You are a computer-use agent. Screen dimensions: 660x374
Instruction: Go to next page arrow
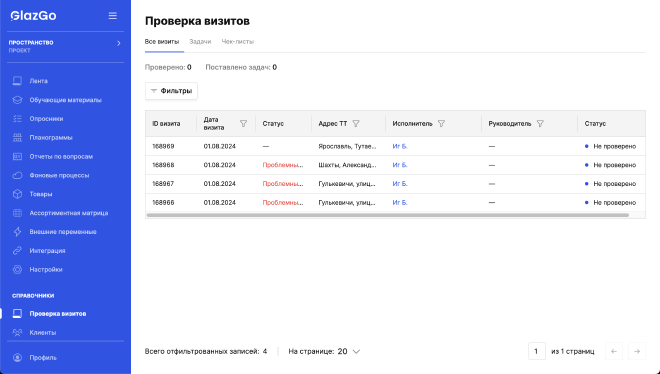click(x=637, y=351)
